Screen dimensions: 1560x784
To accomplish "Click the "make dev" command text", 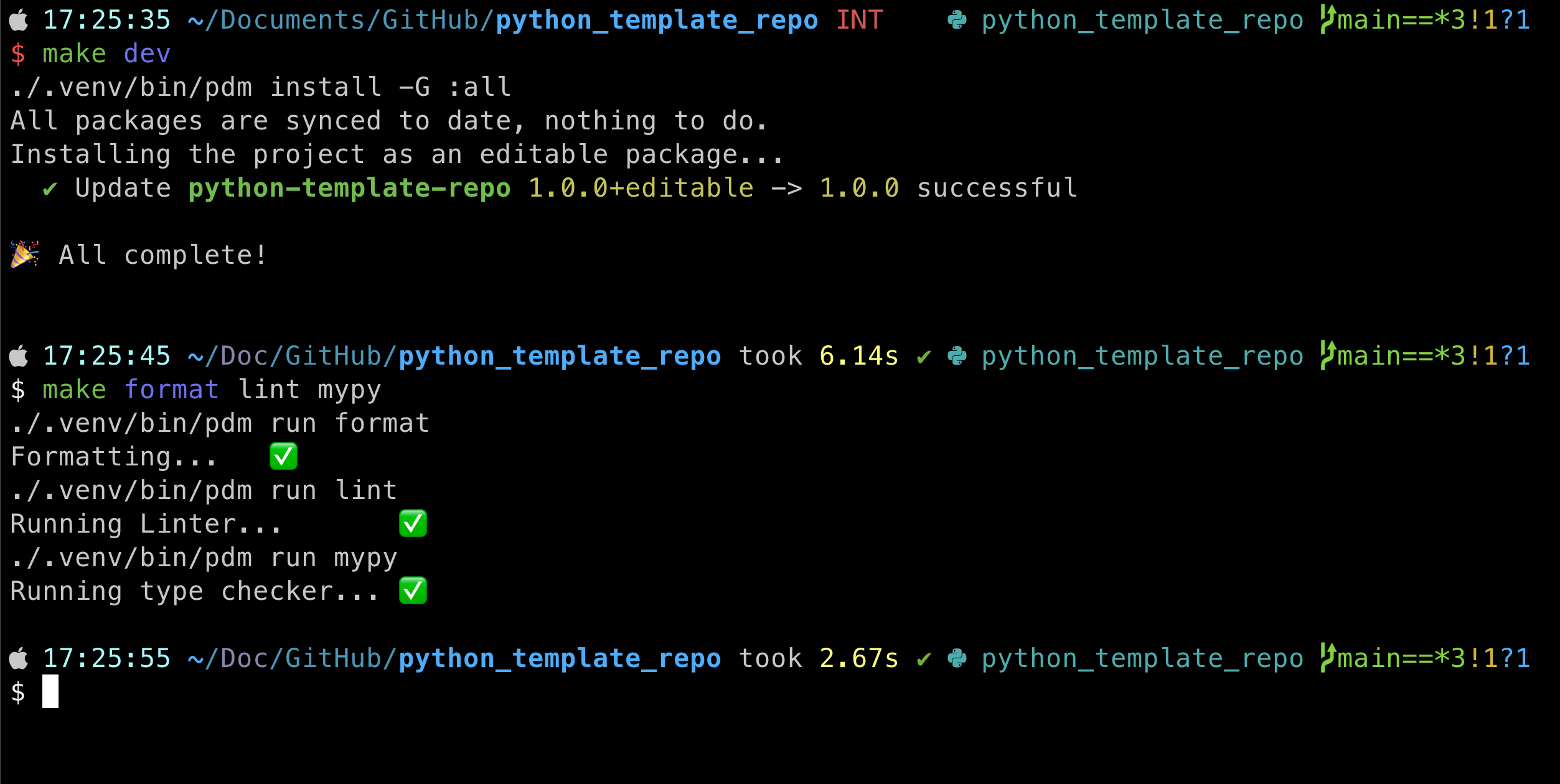I will pos(106,54).
